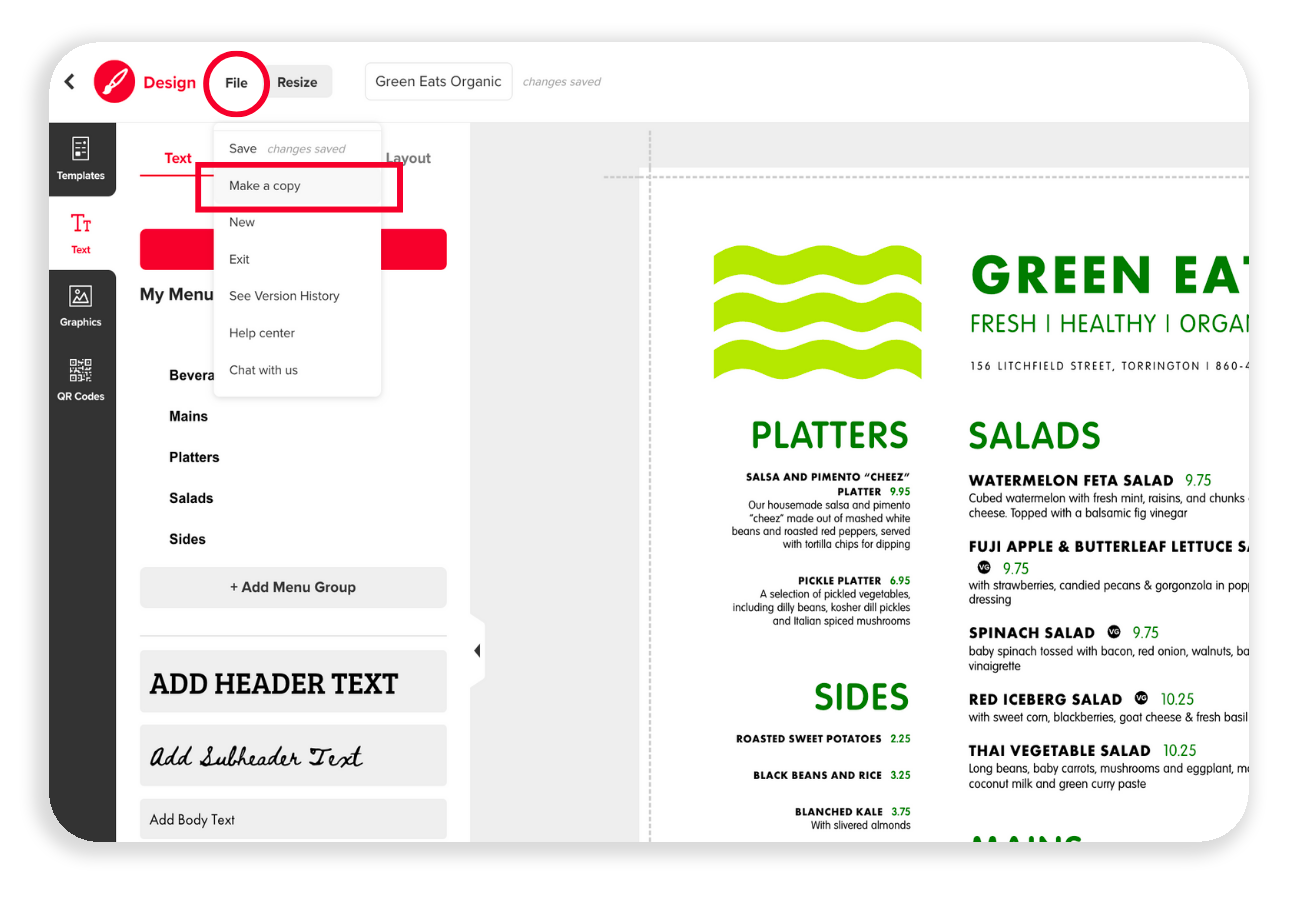The width and height of the screenshot is (1300, 900).
Task: Select Platters menu group
Action: pos(194,457)
